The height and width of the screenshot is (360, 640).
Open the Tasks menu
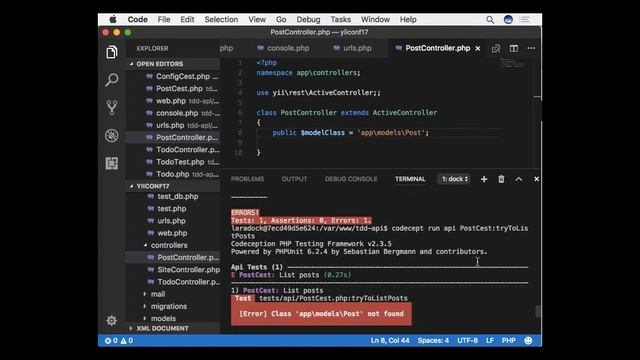340,19
